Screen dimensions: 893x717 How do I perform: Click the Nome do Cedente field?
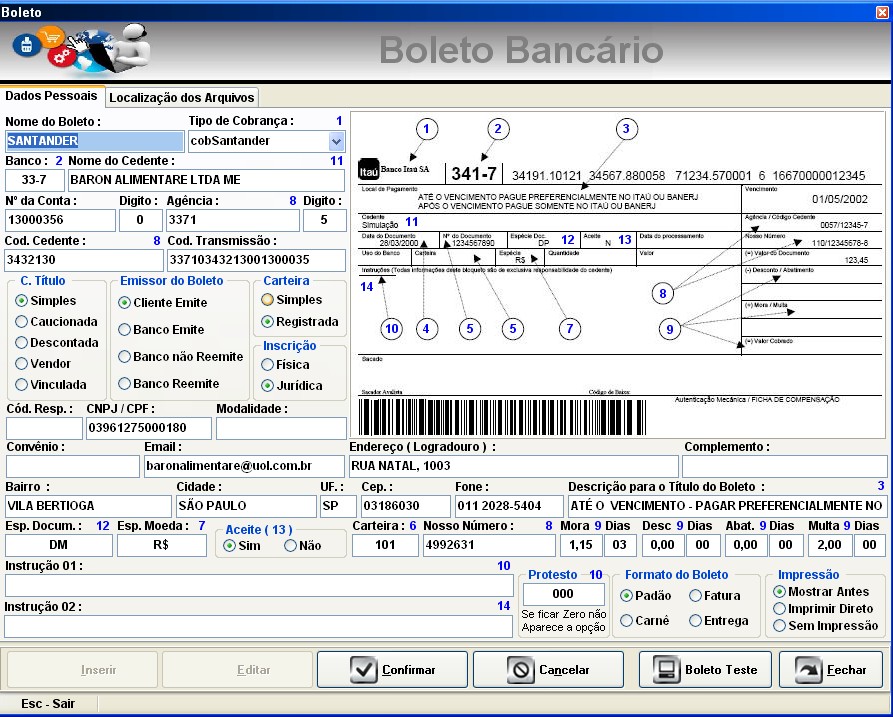click(x=207, y=181)
